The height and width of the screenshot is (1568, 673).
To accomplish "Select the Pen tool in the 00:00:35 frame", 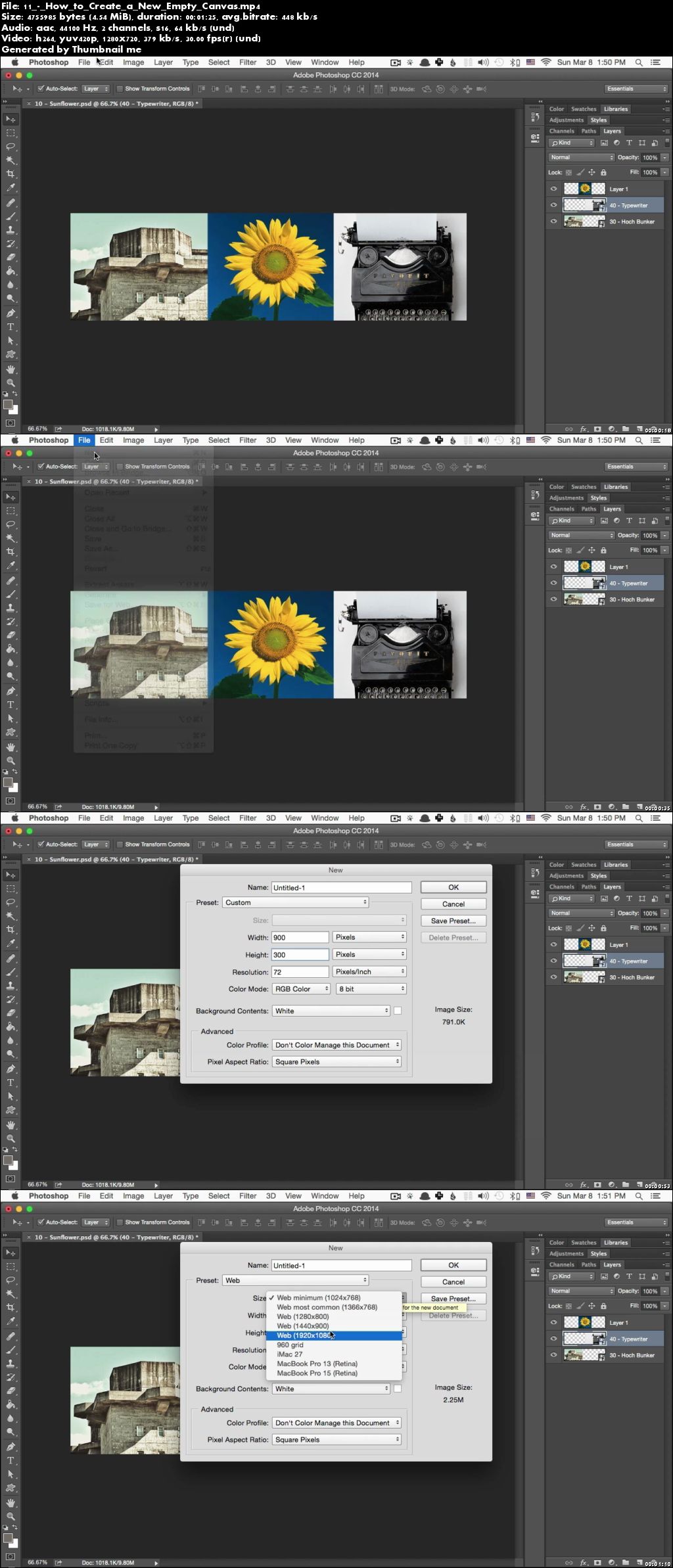I will [x=11, y=691].
